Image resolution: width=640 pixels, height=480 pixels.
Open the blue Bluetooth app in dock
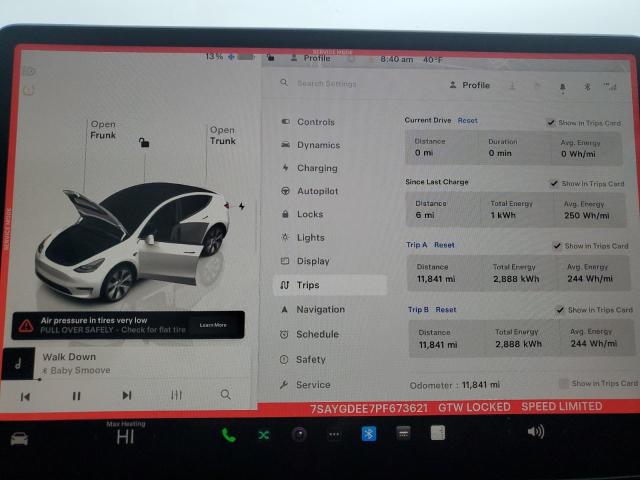point(369,433)
